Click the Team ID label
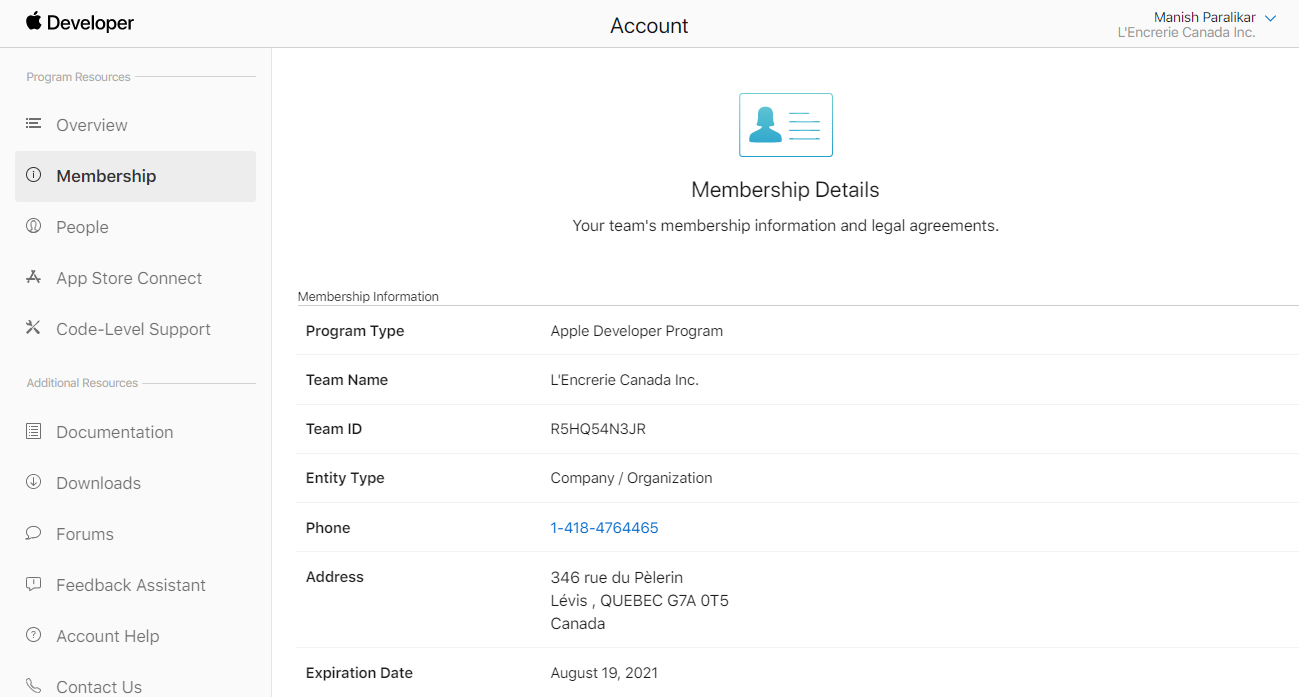 click(334, 429)
